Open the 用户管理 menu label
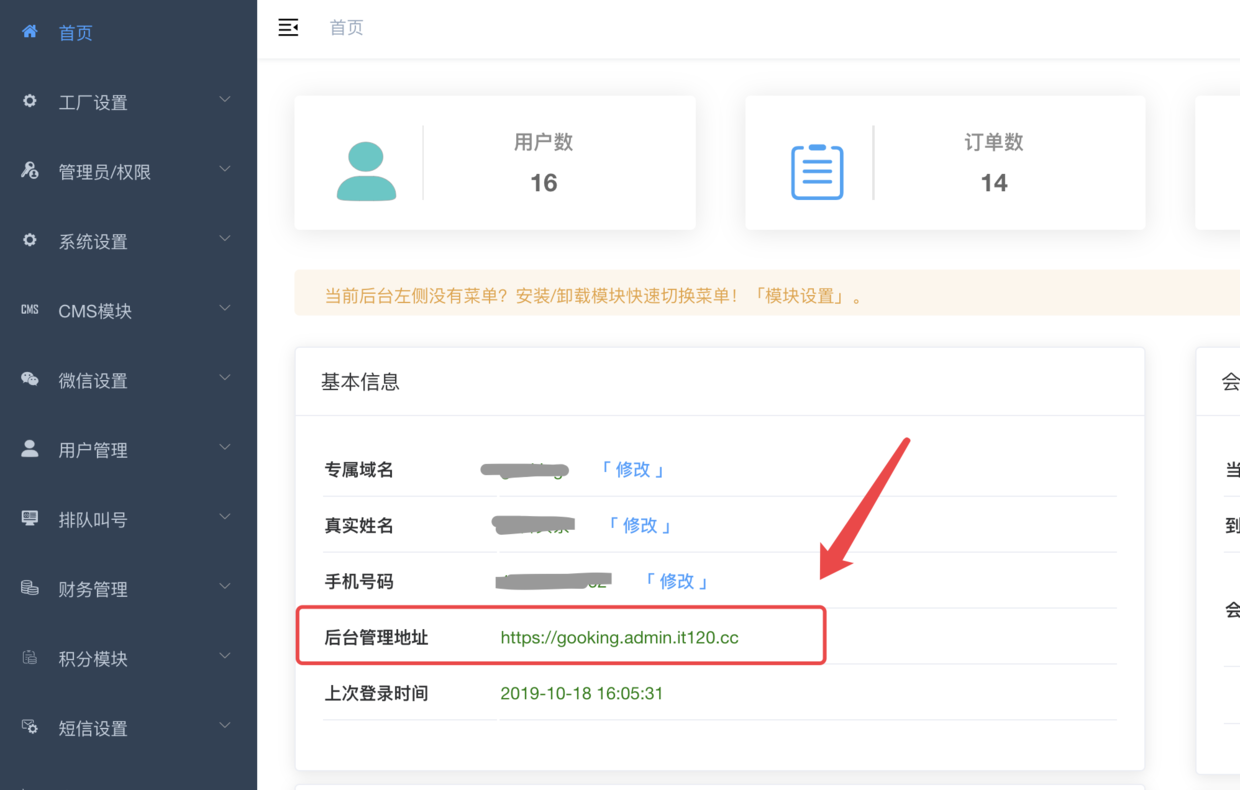Screen dimensions: 1240x790 click(x=93, y=451)
